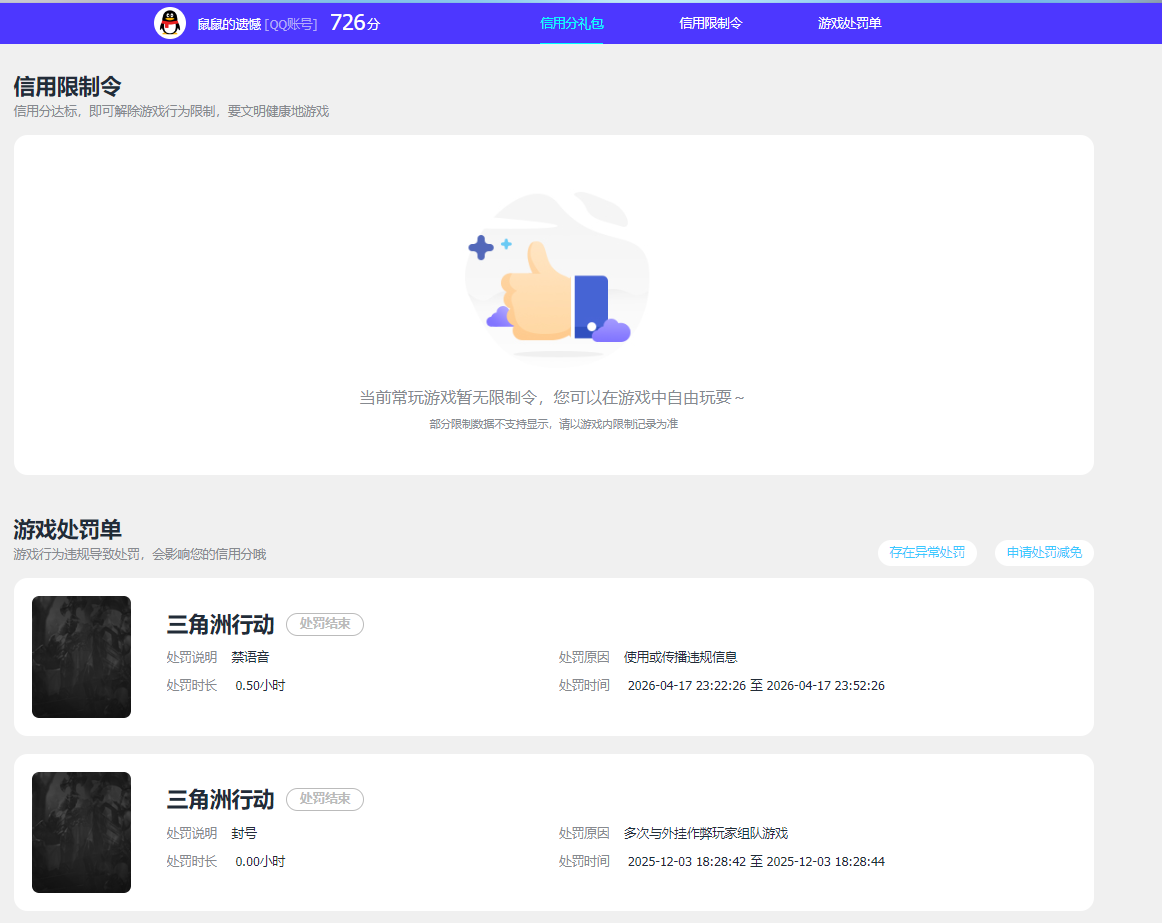Click the 封号 penalty description
The width and height of the screenshot is (1162, 923).
pyautogui.click(x=244, y=833)
